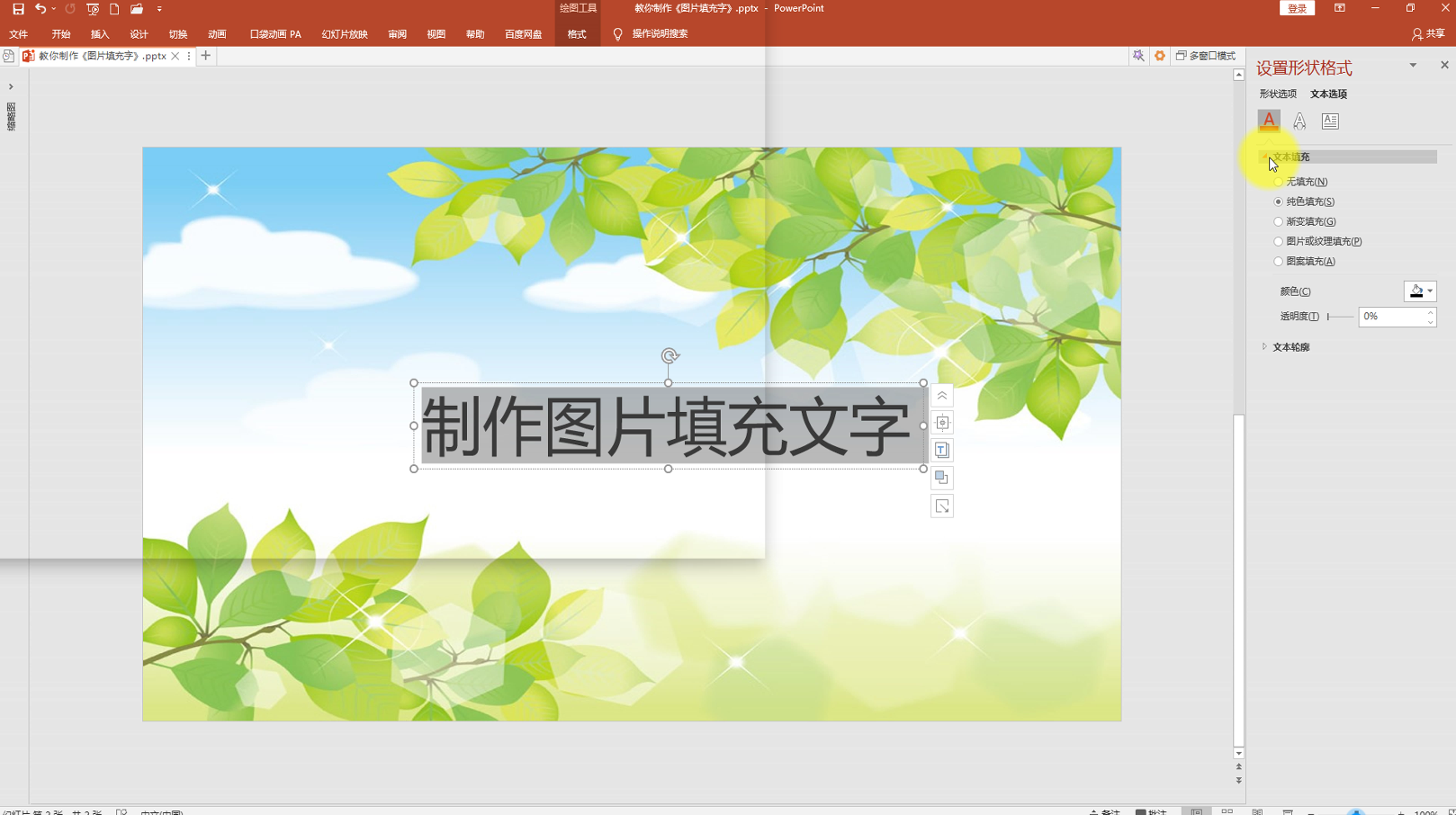Increase transparency with the up spinner
The height and width of the screenshot is (815, 1456).
click(1431, 312)
